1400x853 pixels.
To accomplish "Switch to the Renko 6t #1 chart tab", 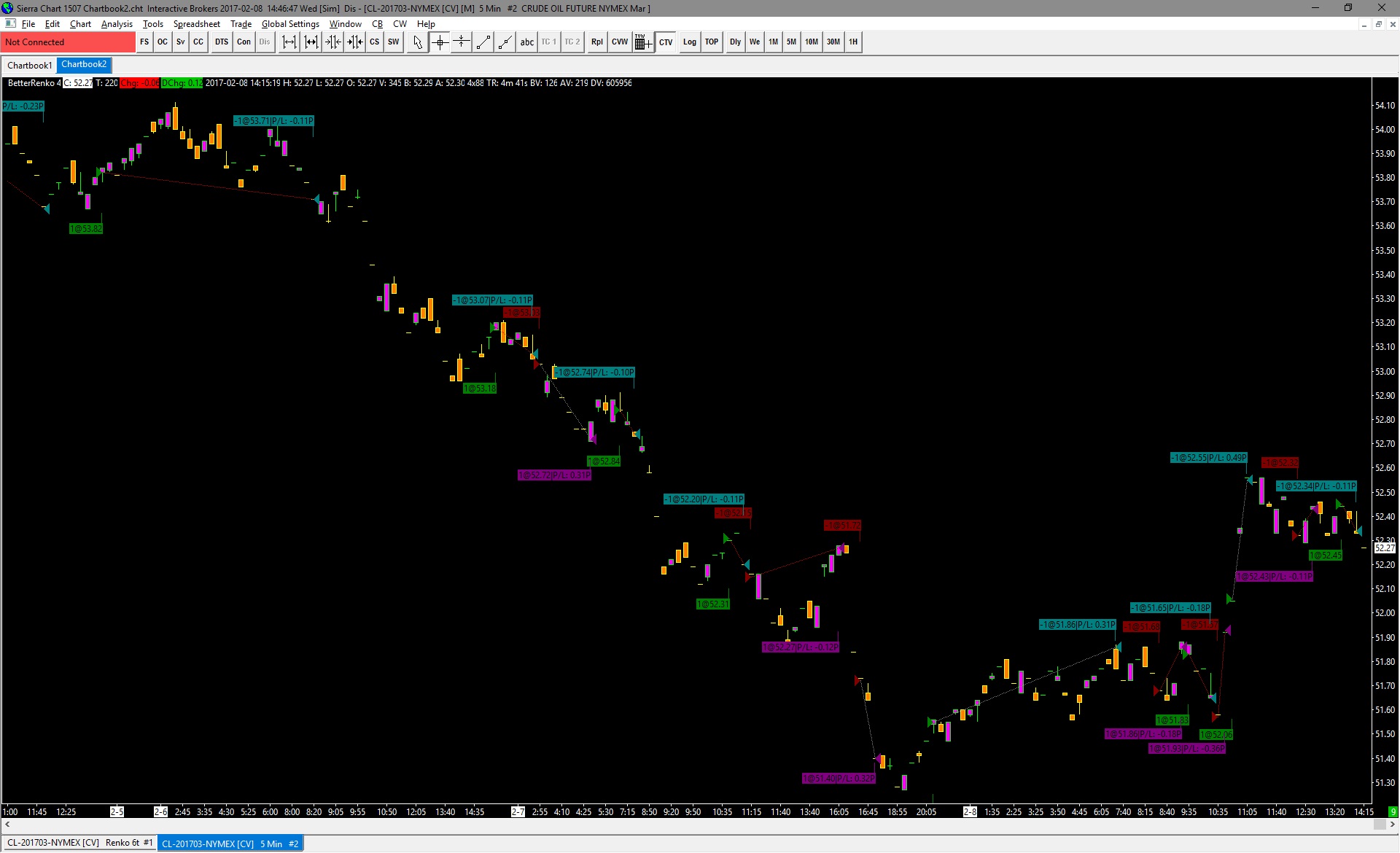I will tap(79, 844).
